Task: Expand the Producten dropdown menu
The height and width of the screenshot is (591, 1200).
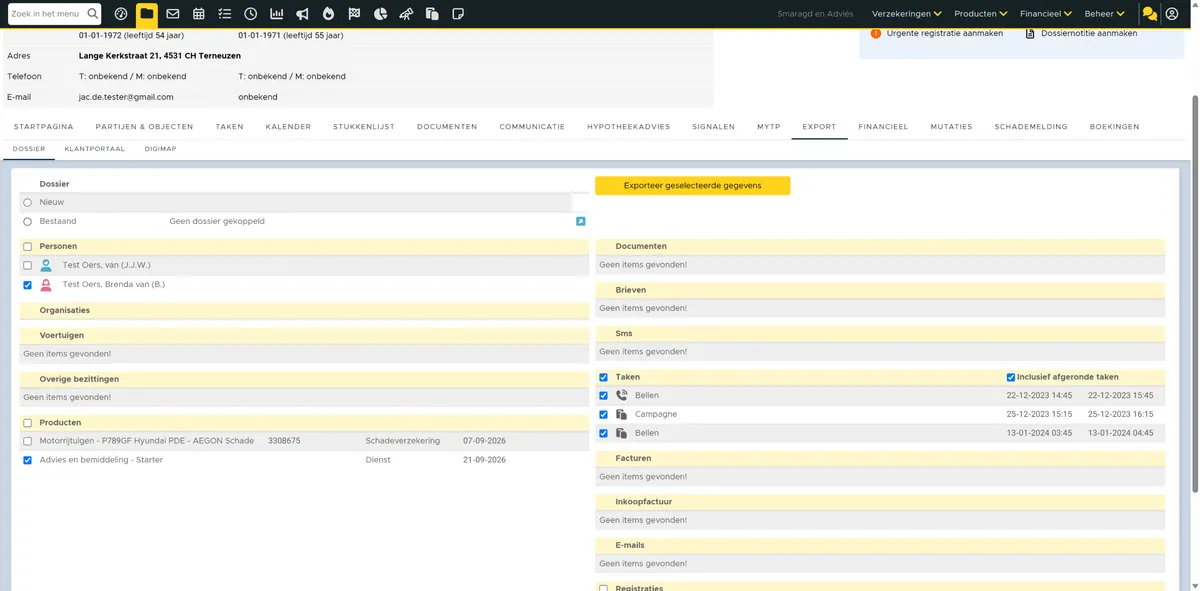Action: tap(981, 14)
